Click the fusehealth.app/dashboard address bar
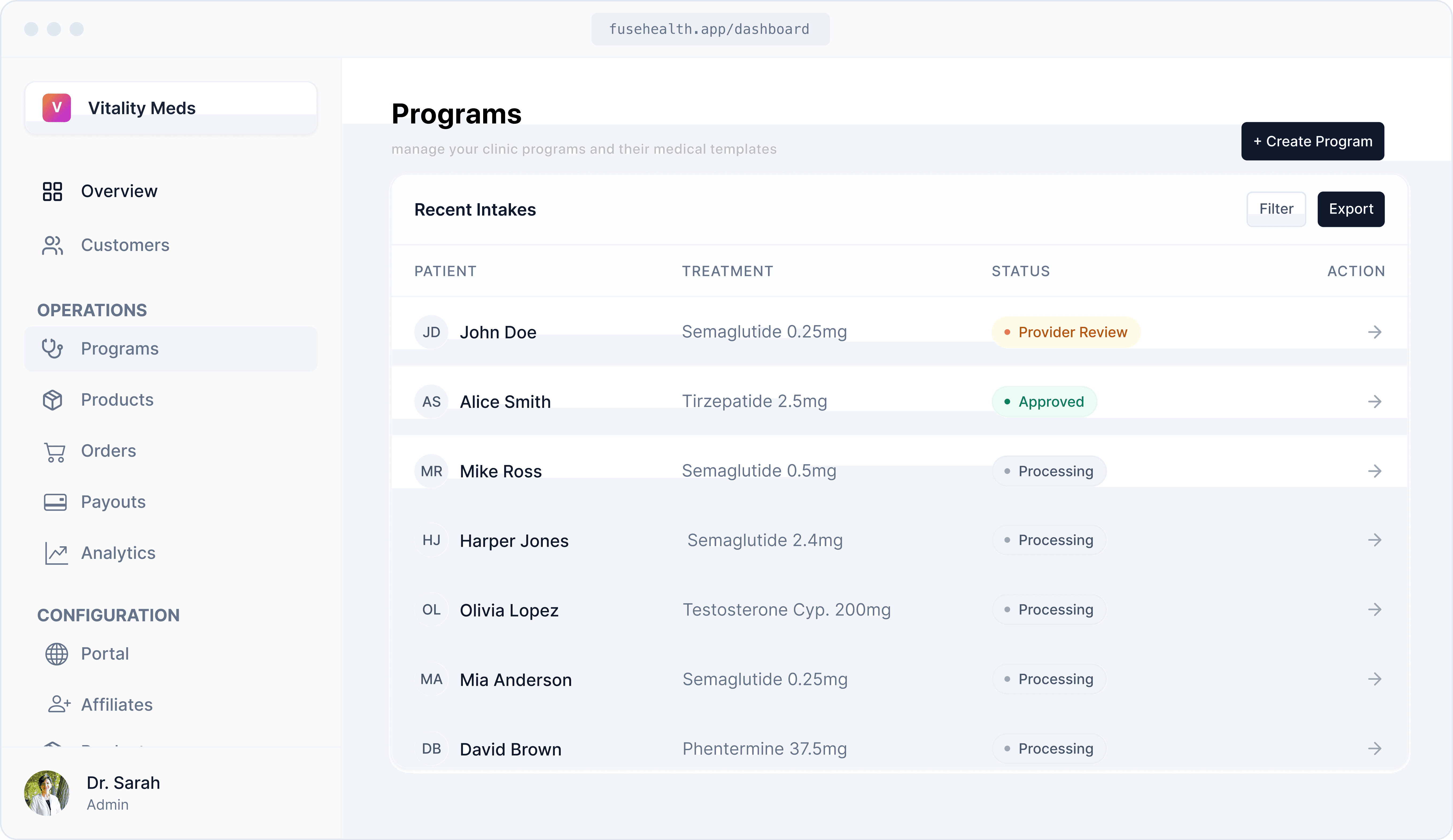This screenshot has height=840, width=1453. tap(710, 29)
